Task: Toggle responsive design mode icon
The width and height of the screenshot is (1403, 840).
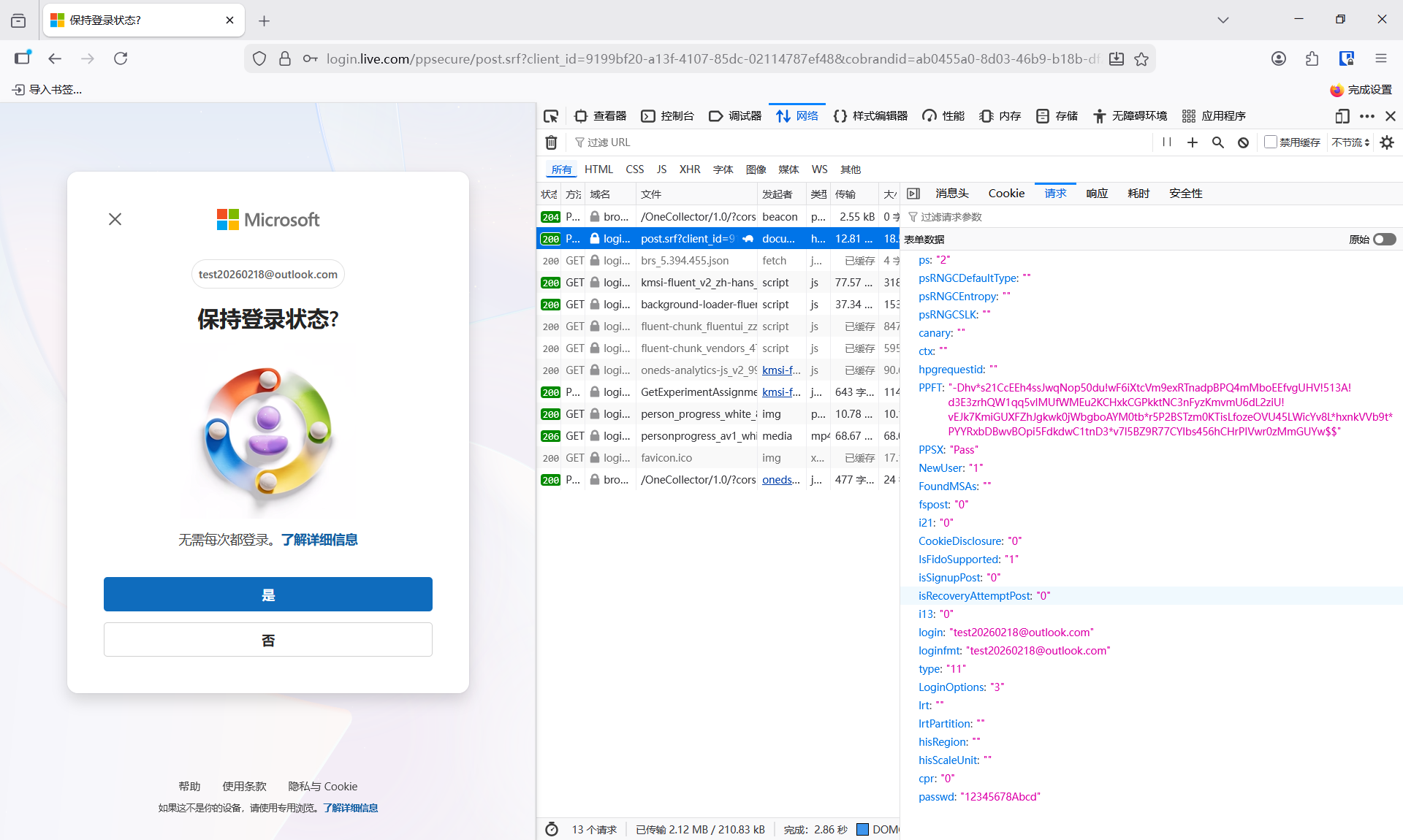Action: 1342,116
